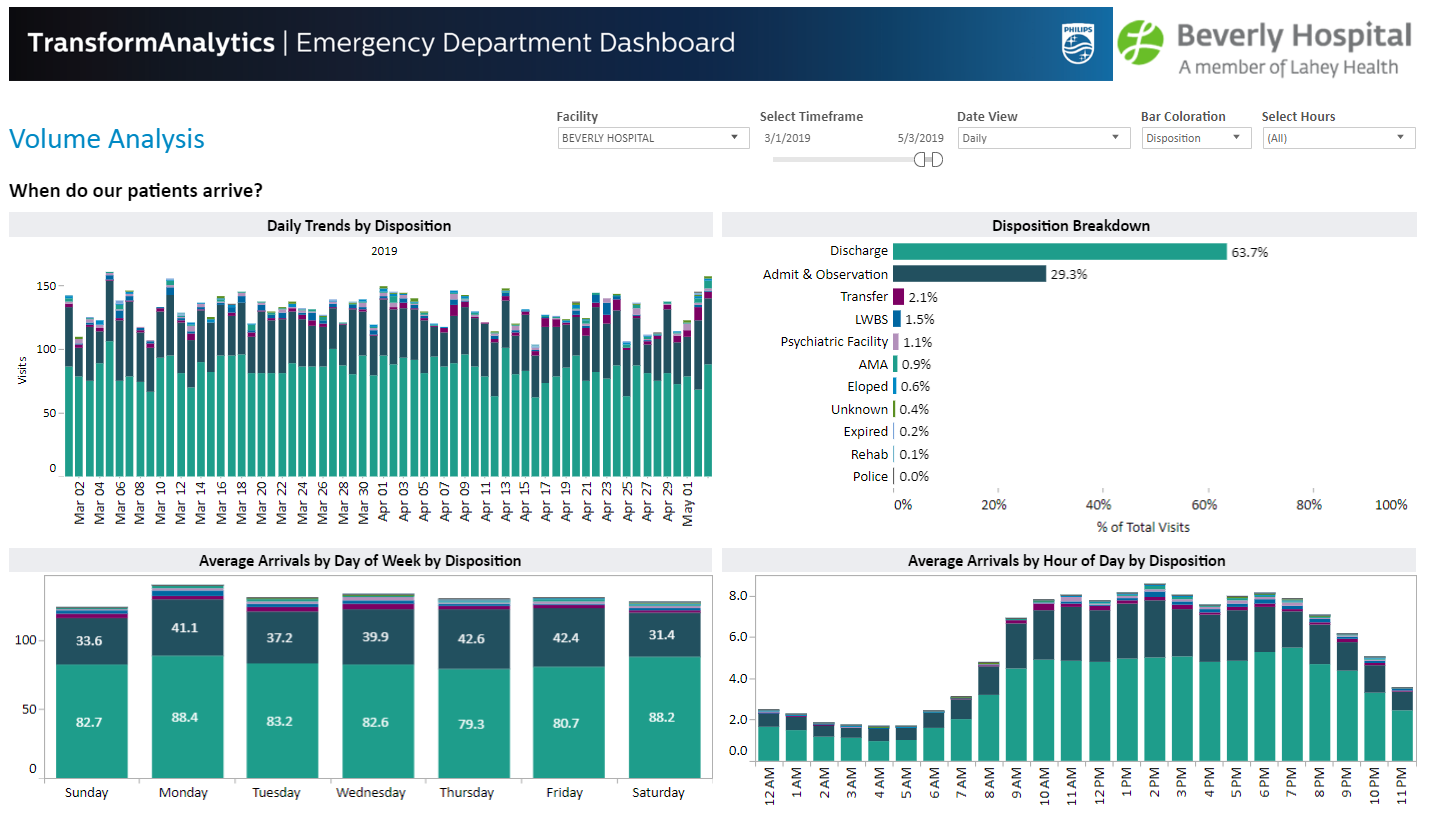Click the purple Transfer bar
Viewport: 1433px width, 820px height.
(898, 297)
